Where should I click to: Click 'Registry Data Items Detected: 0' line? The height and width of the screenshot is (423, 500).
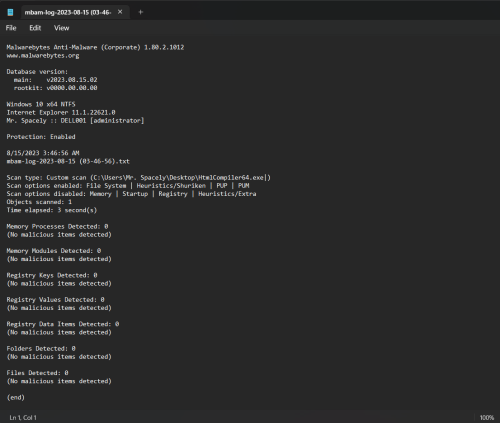63,324
